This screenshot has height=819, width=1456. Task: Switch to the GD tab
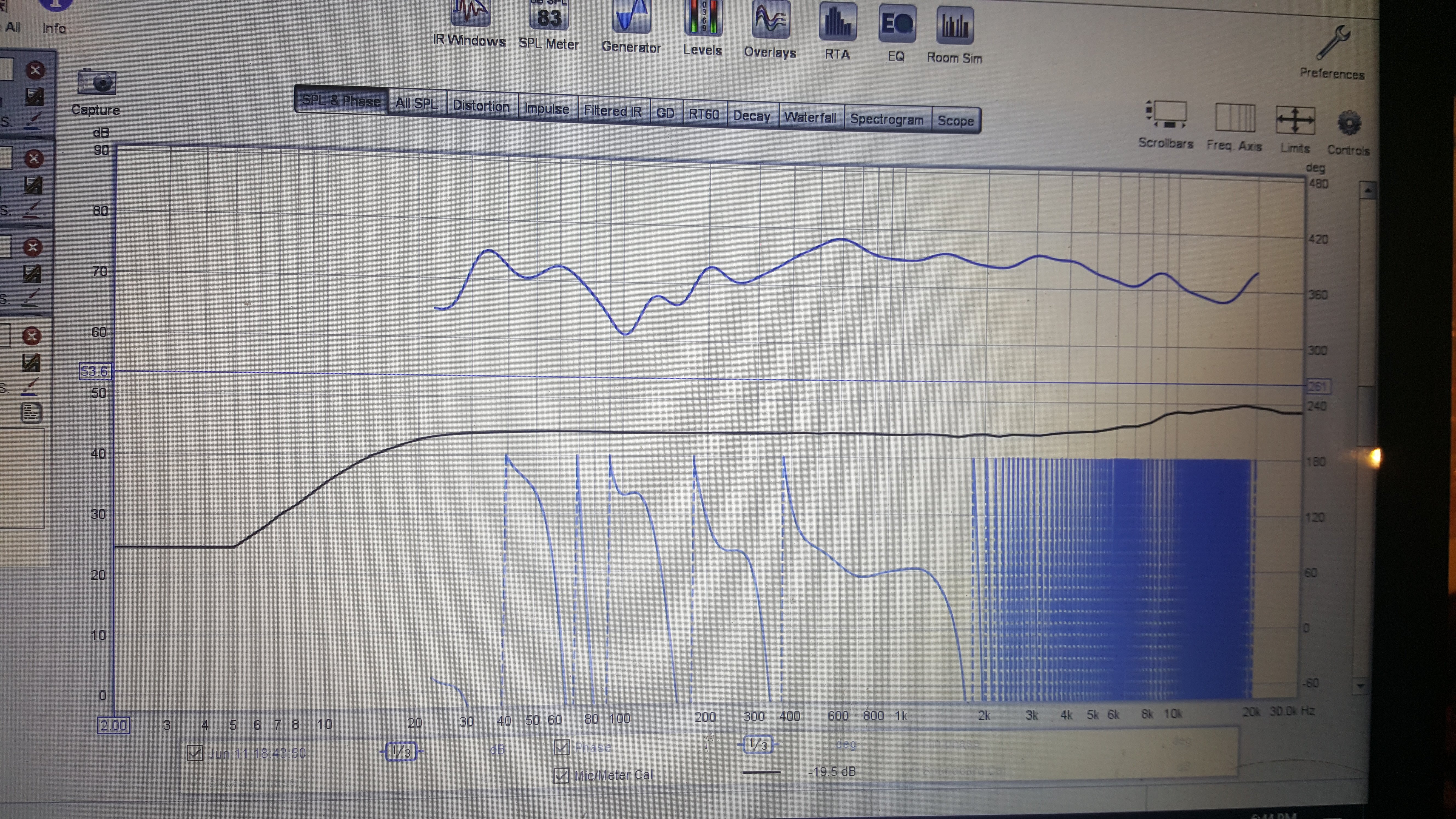click(665, 113)
